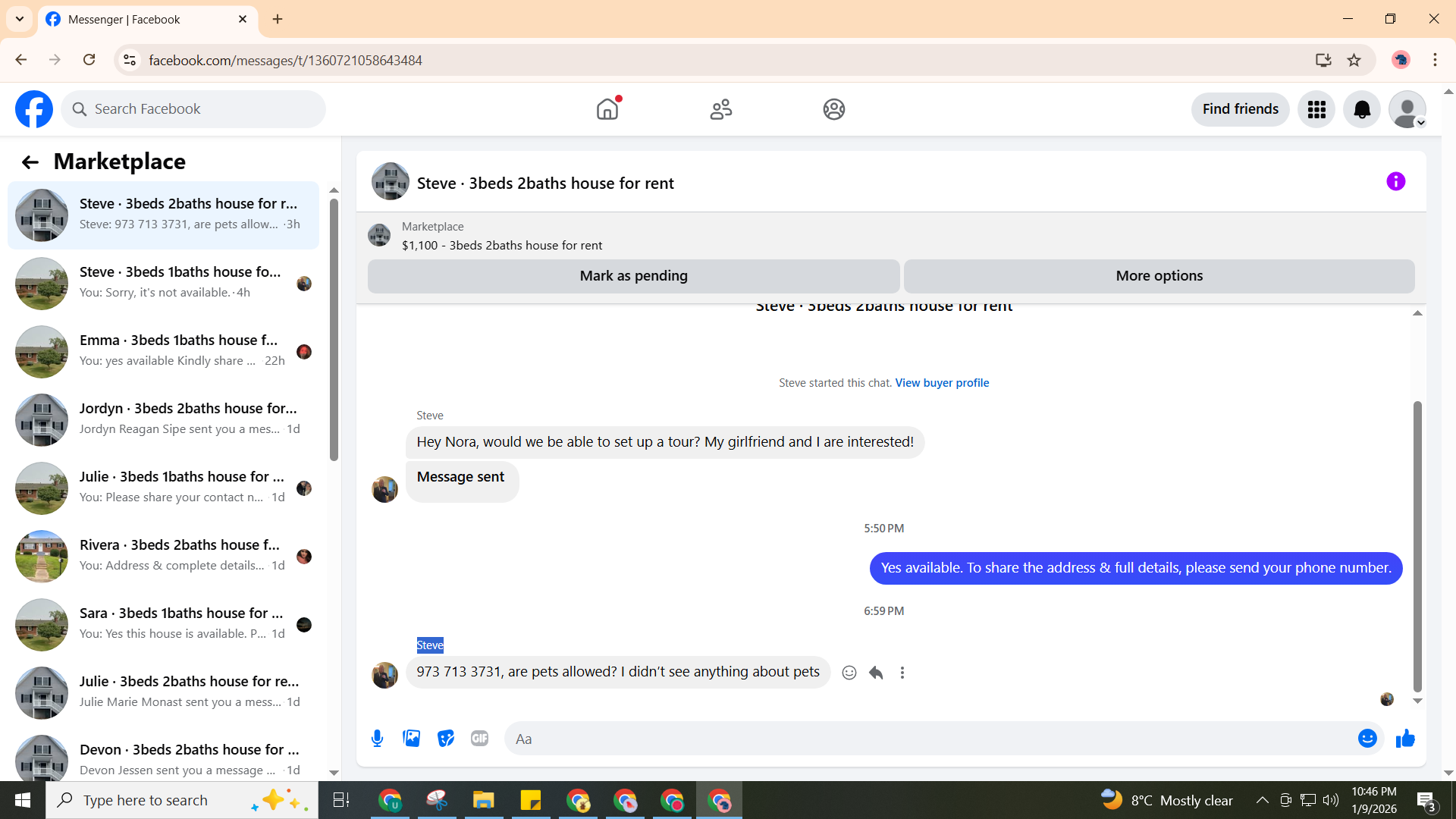Attach a file with photo icon
The height and width of the screenshot is (819, 1456).
coord(411,739)
